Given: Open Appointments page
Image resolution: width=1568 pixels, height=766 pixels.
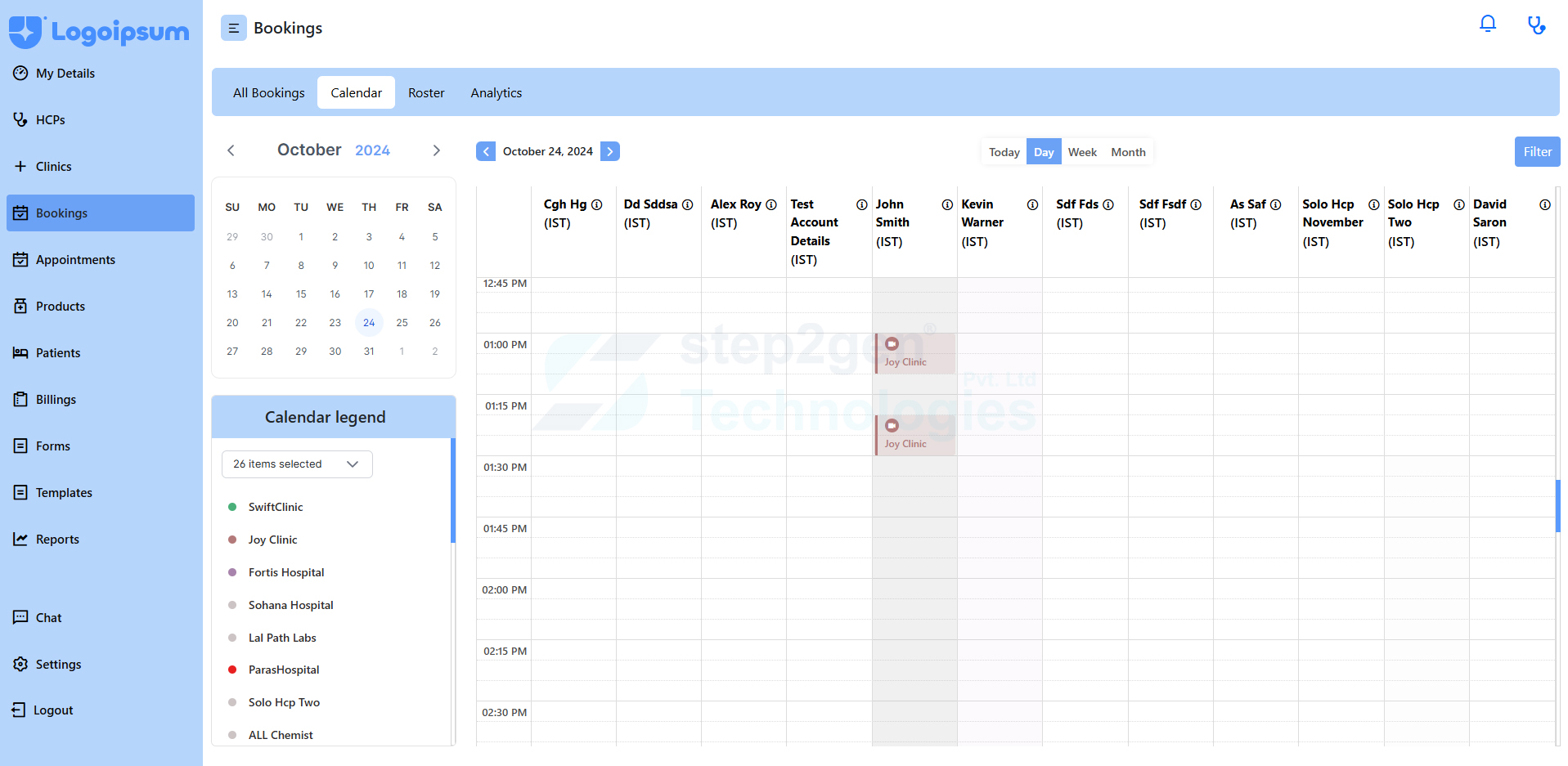Looking at the screenshot, I should click(x=101, y=260).
